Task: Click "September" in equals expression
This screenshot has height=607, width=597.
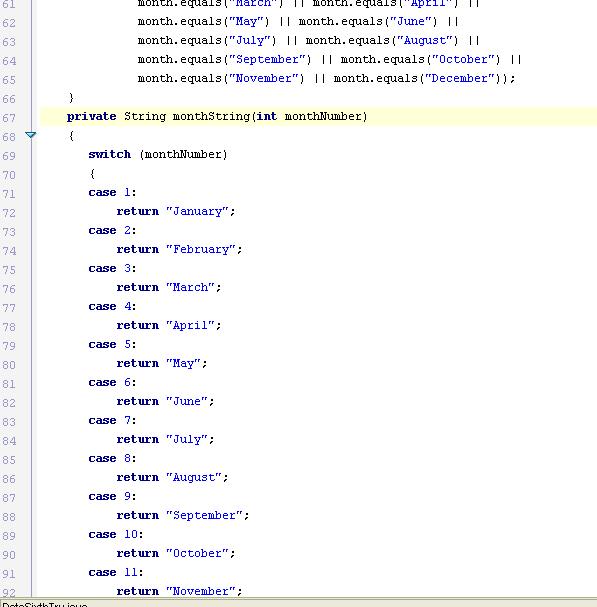Action: tap(268, 59)
